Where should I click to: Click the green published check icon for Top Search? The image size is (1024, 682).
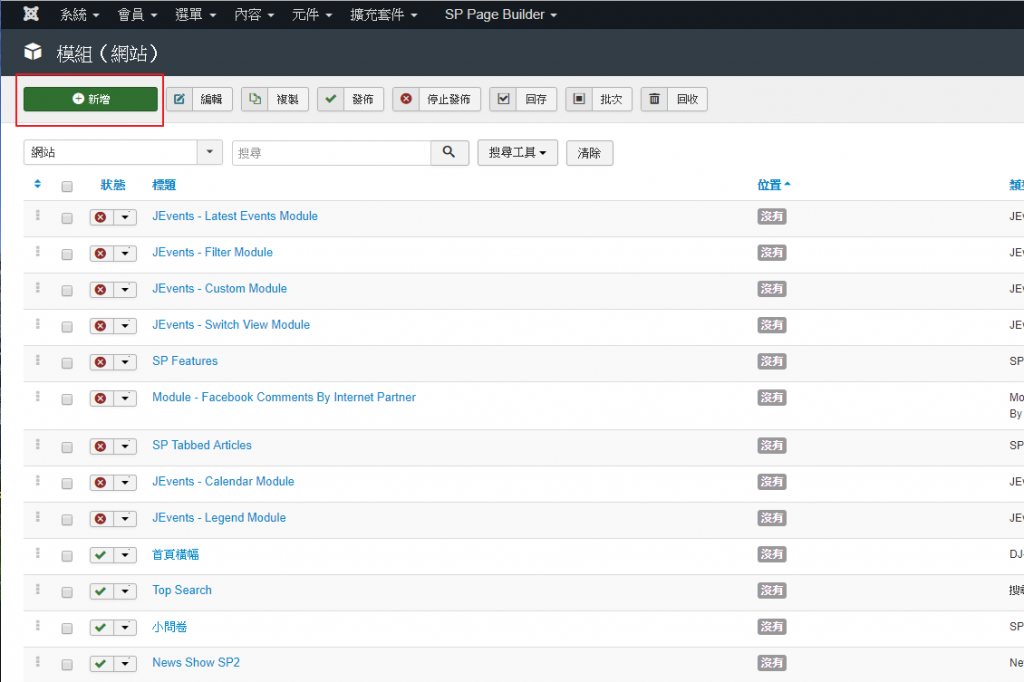click(100, 592)
